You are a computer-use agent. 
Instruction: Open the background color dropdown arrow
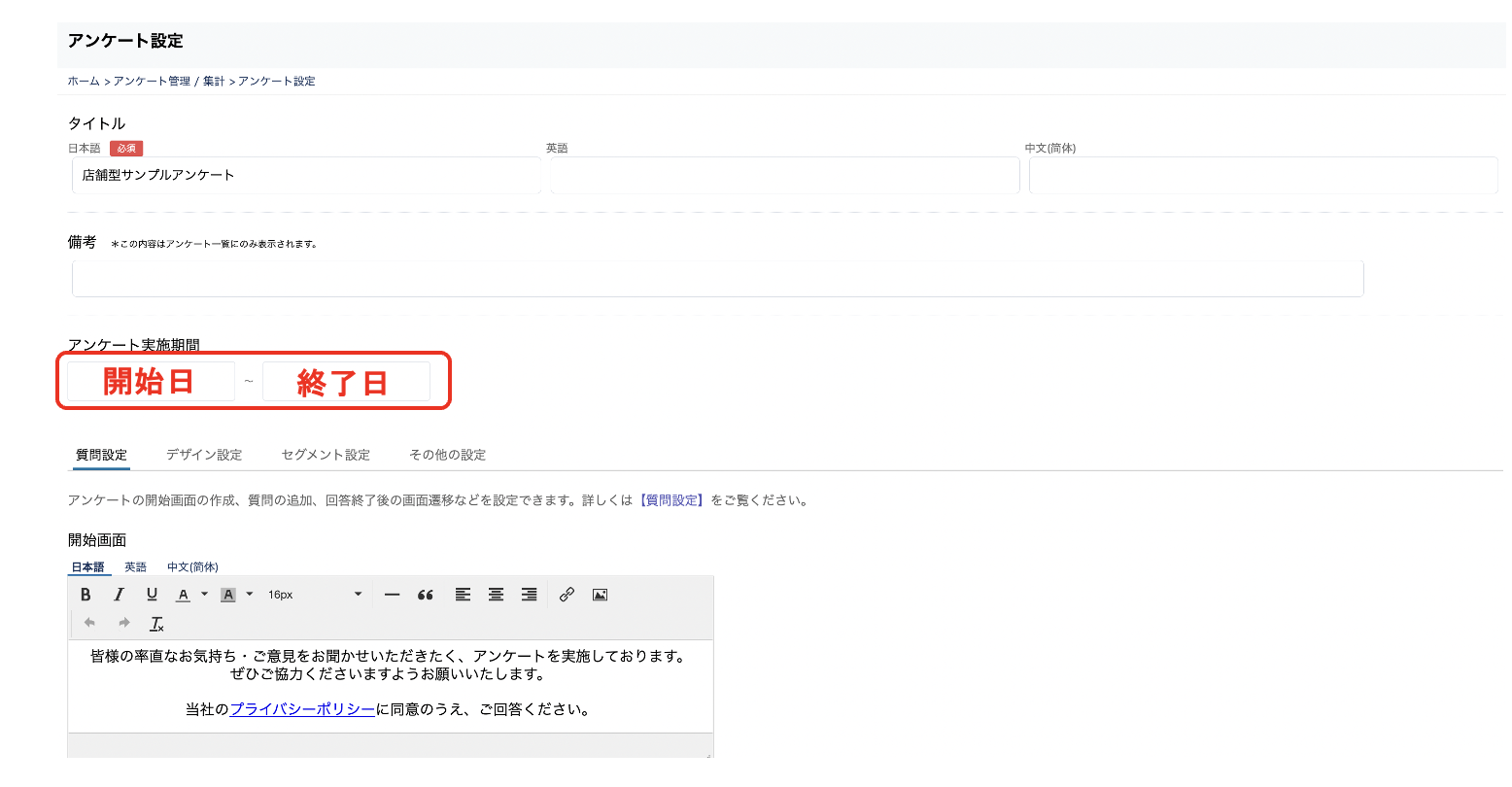pos(249,594)
